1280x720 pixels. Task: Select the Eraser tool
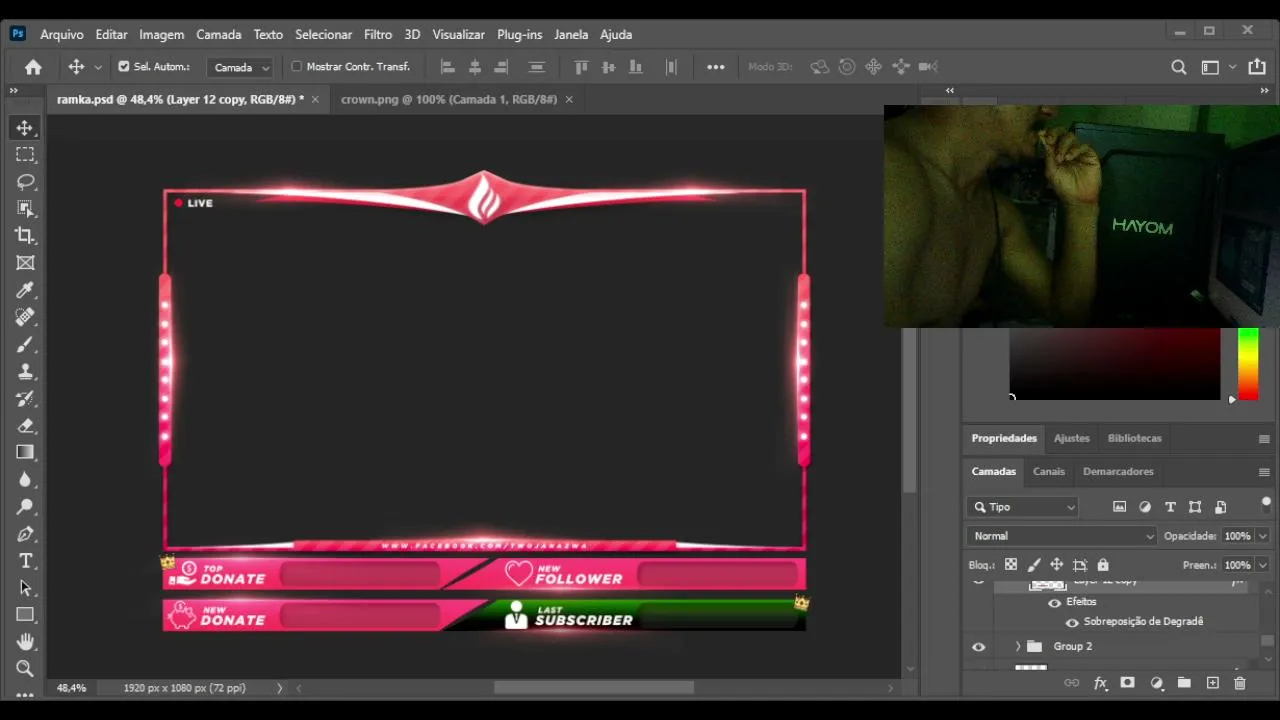[x=25, y=425]
